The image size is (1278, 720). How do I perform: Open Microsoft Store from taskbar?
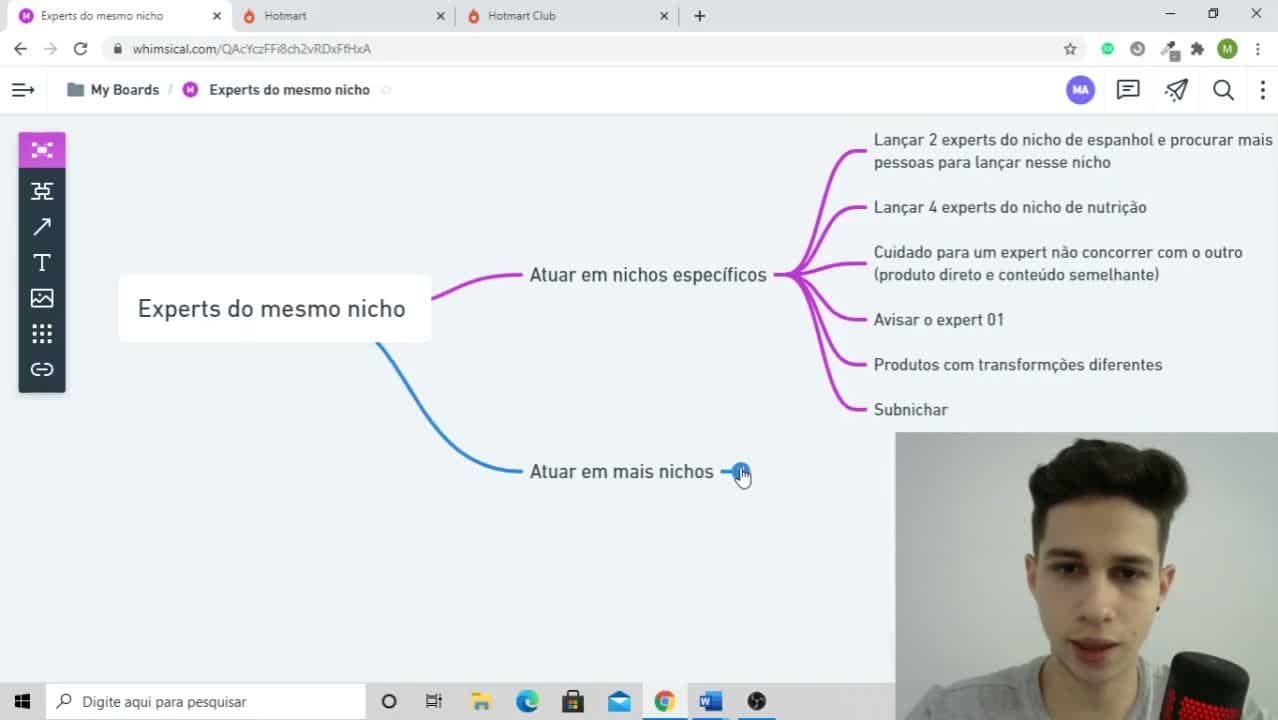click(x=573, y=702)
